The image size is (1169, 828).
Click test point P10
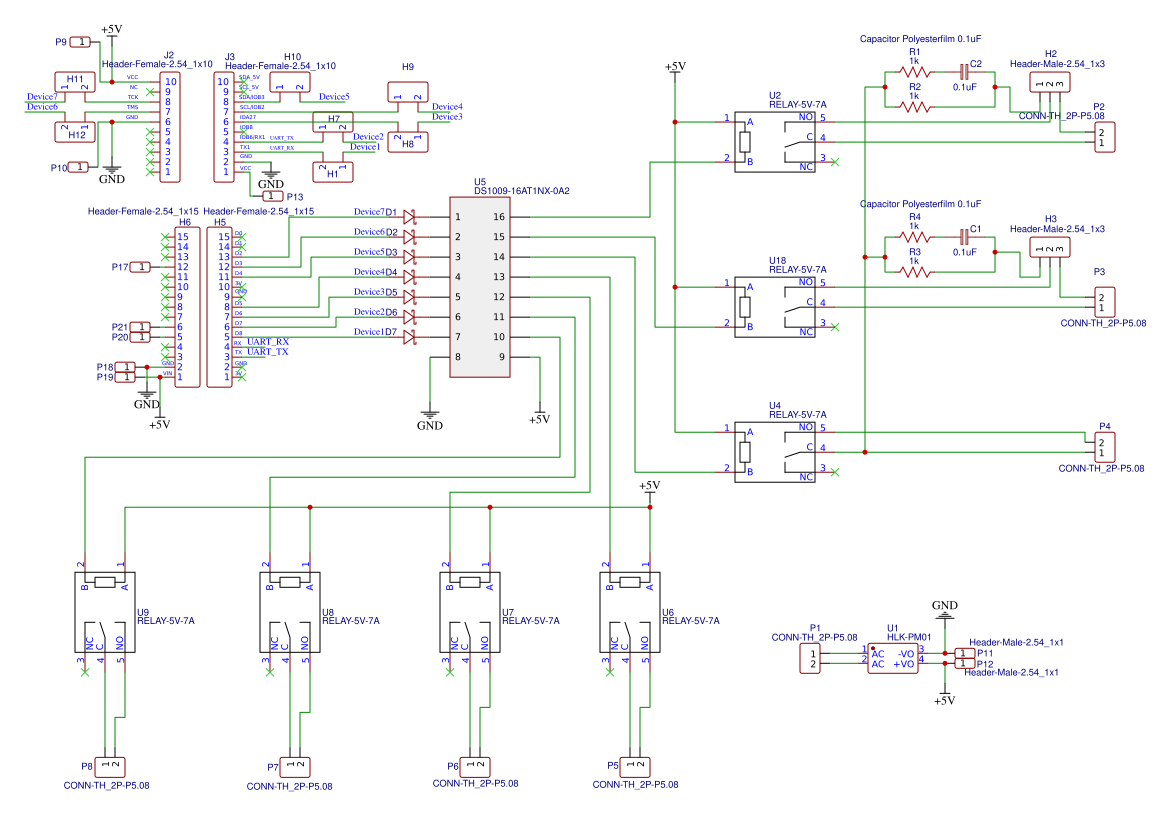click(79, 167)
